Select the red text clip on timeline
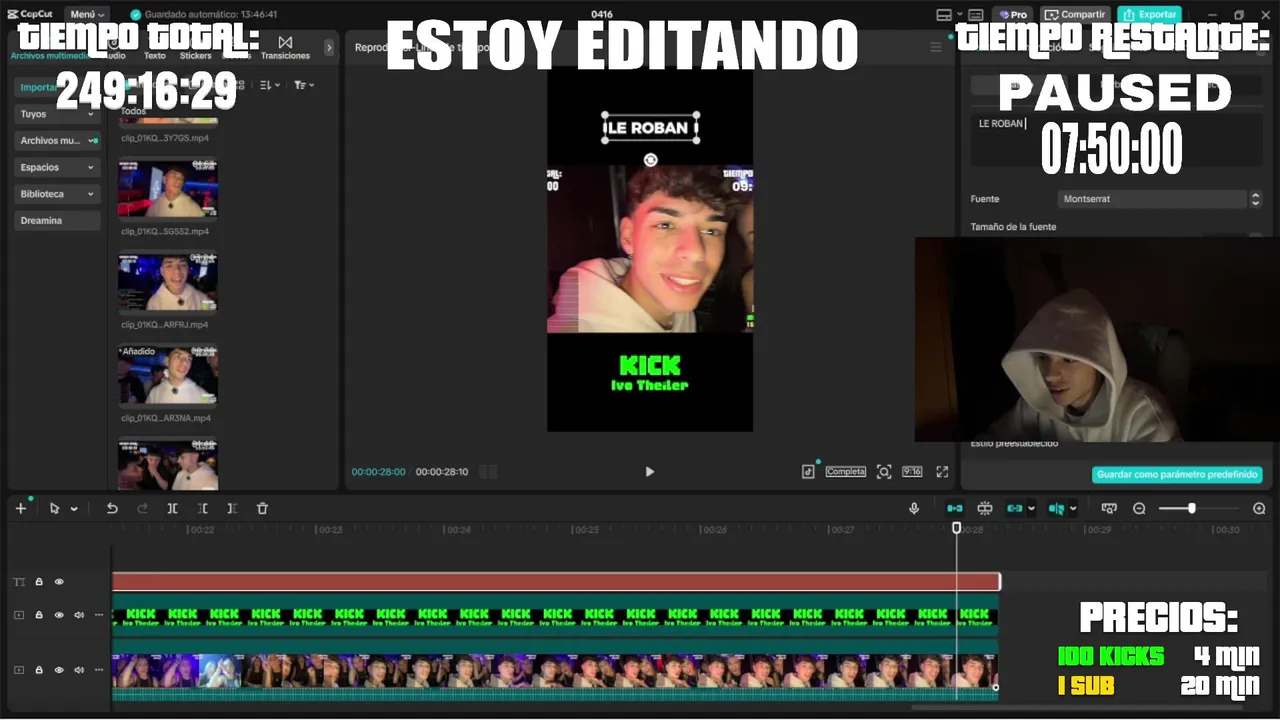Image resolution: width=1280 pixels, height=720 pixels. 556,581
